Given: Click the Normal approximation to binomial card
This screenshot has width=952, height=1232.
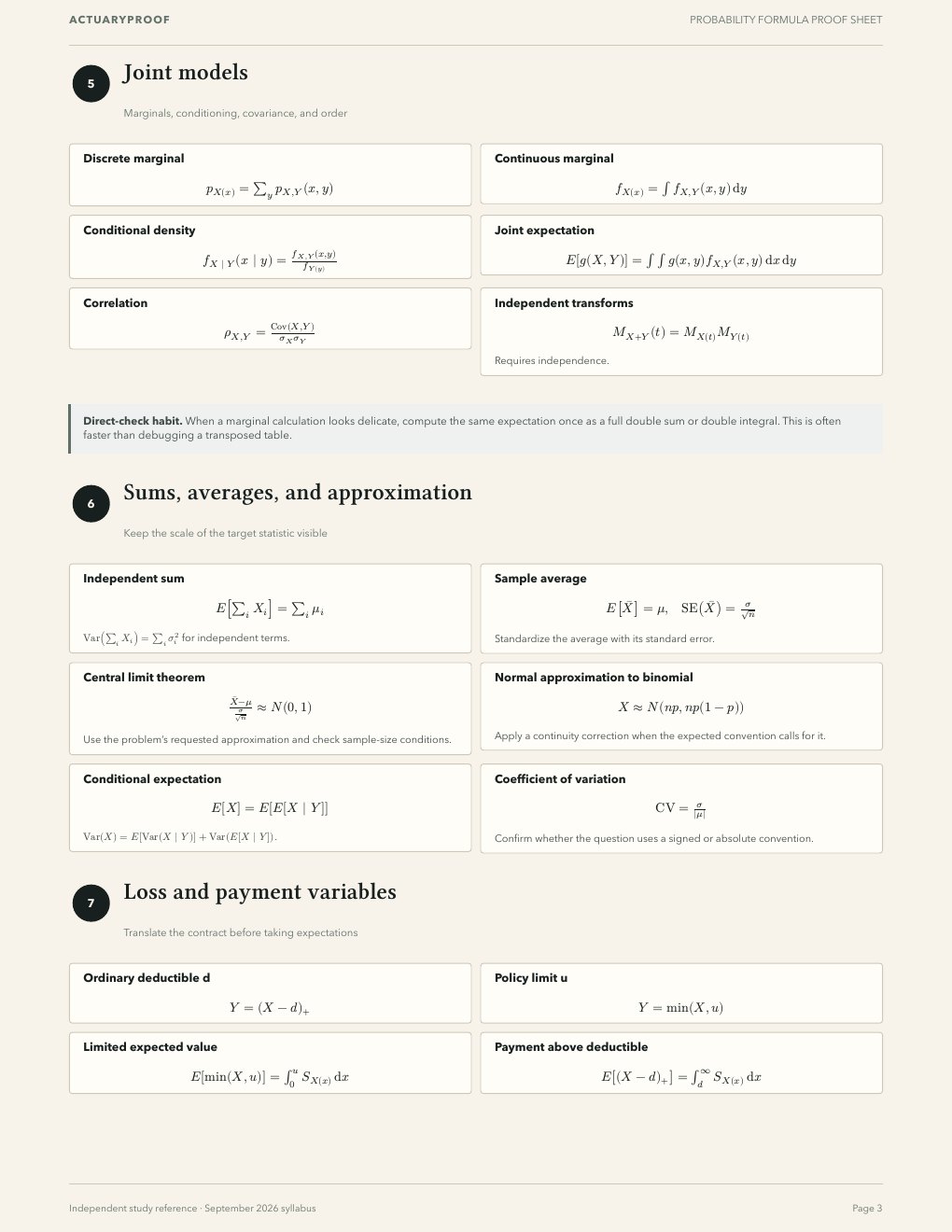Looking at the screenshot, I should pos(681,707).
